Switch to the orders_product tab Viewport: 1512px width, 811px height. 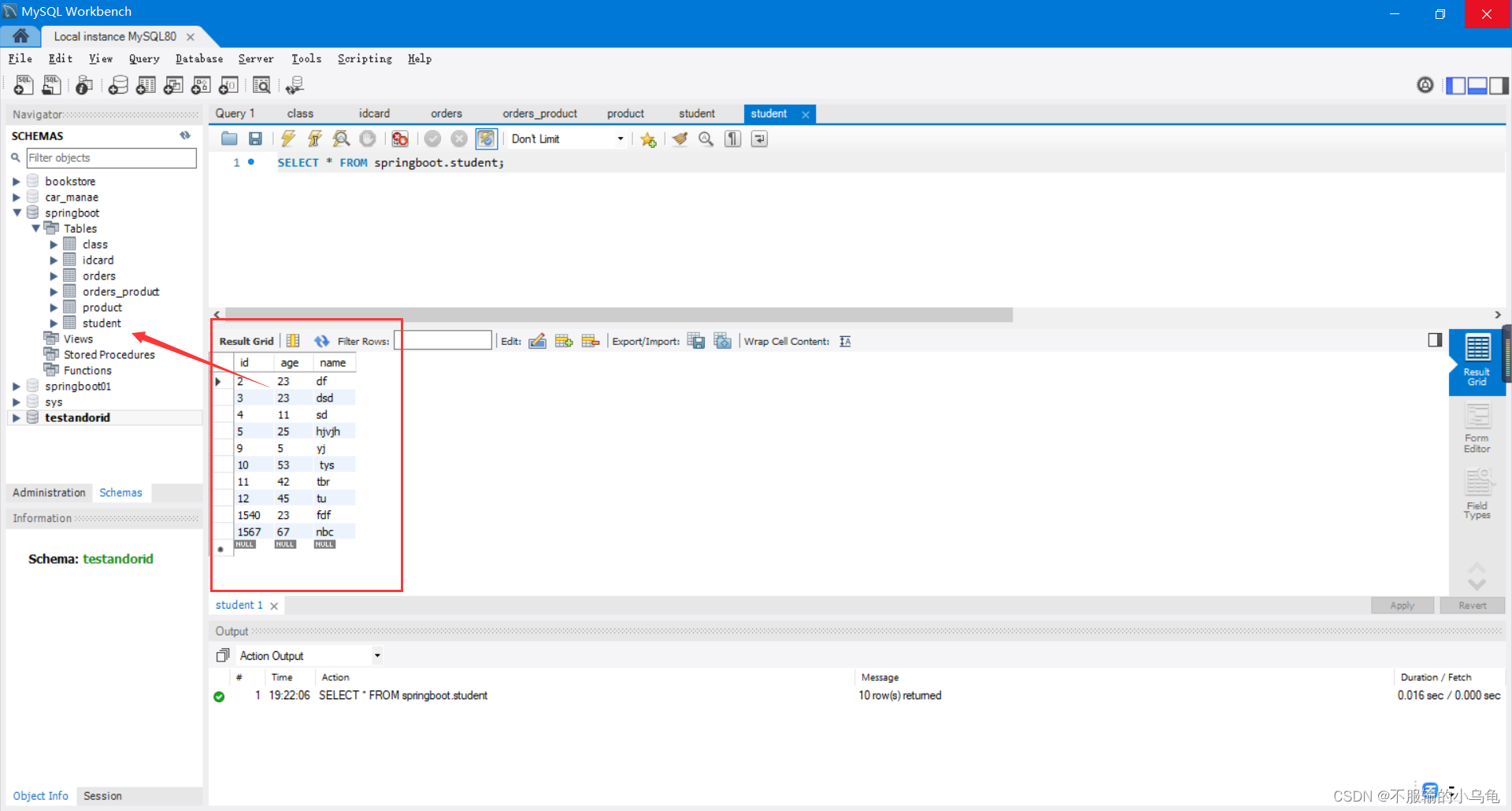pyautogui.click(x=539, y=113)
